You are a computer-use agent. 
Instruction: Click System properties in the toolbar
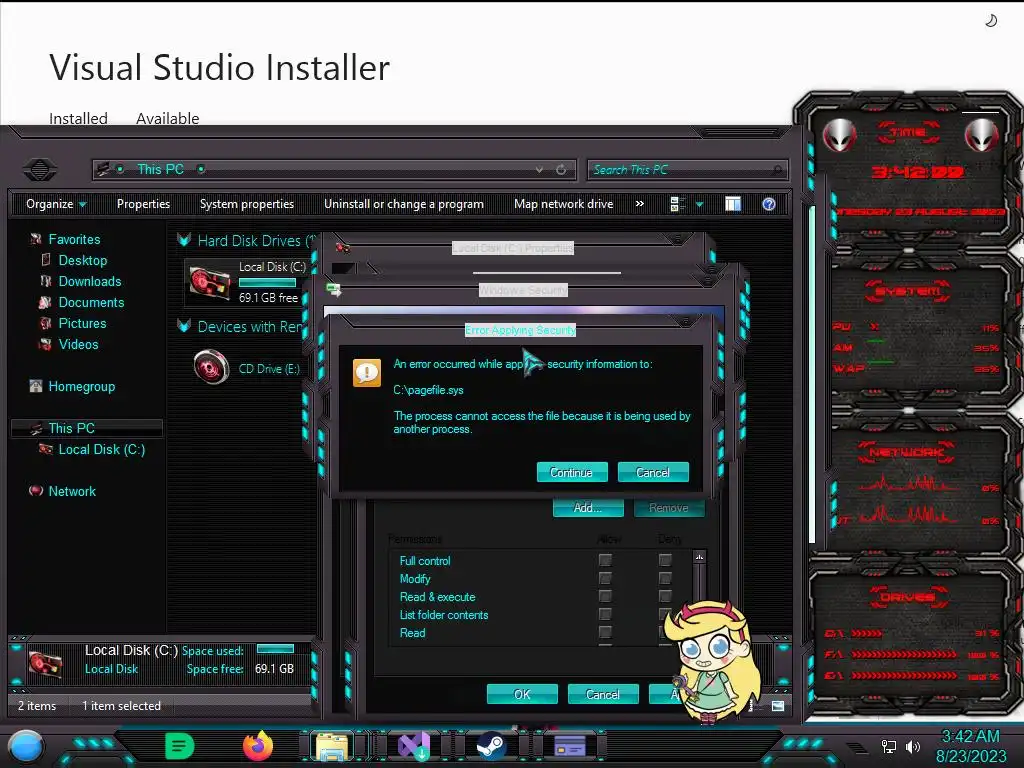point(247,204)
